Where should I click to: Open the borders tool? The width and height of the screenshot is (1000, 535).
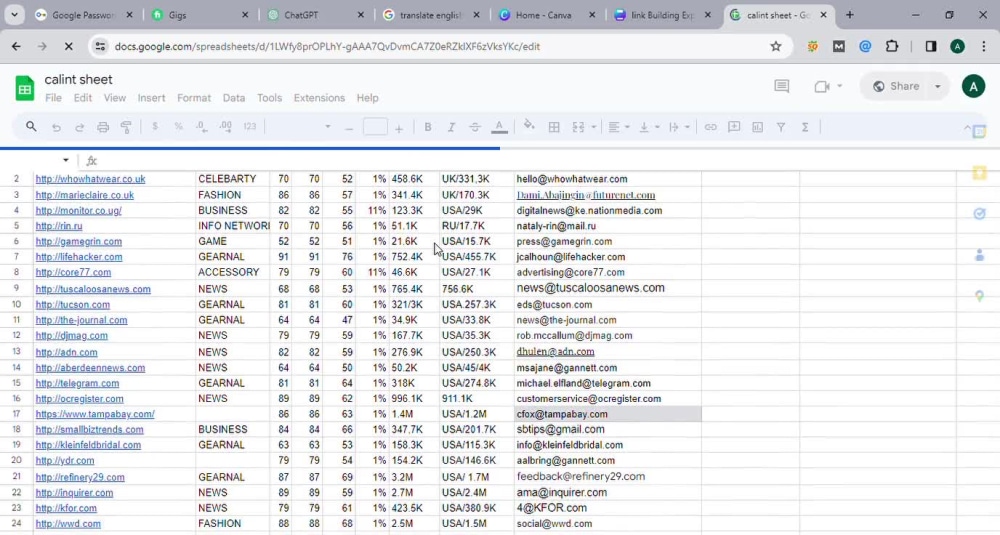coord(554,128)
